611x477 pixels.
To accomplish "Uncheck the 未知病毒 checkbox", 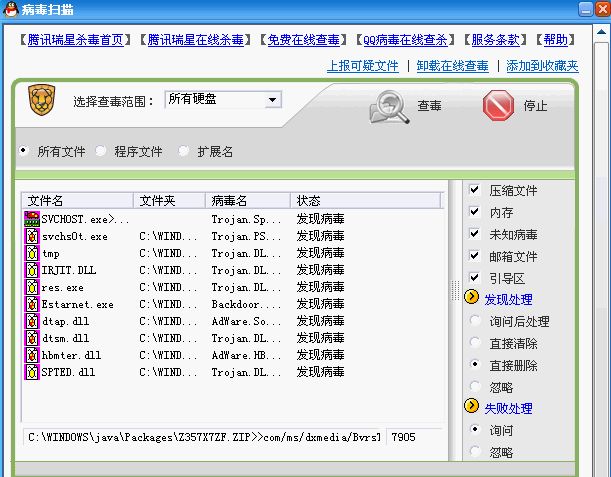I will point(474,235).
